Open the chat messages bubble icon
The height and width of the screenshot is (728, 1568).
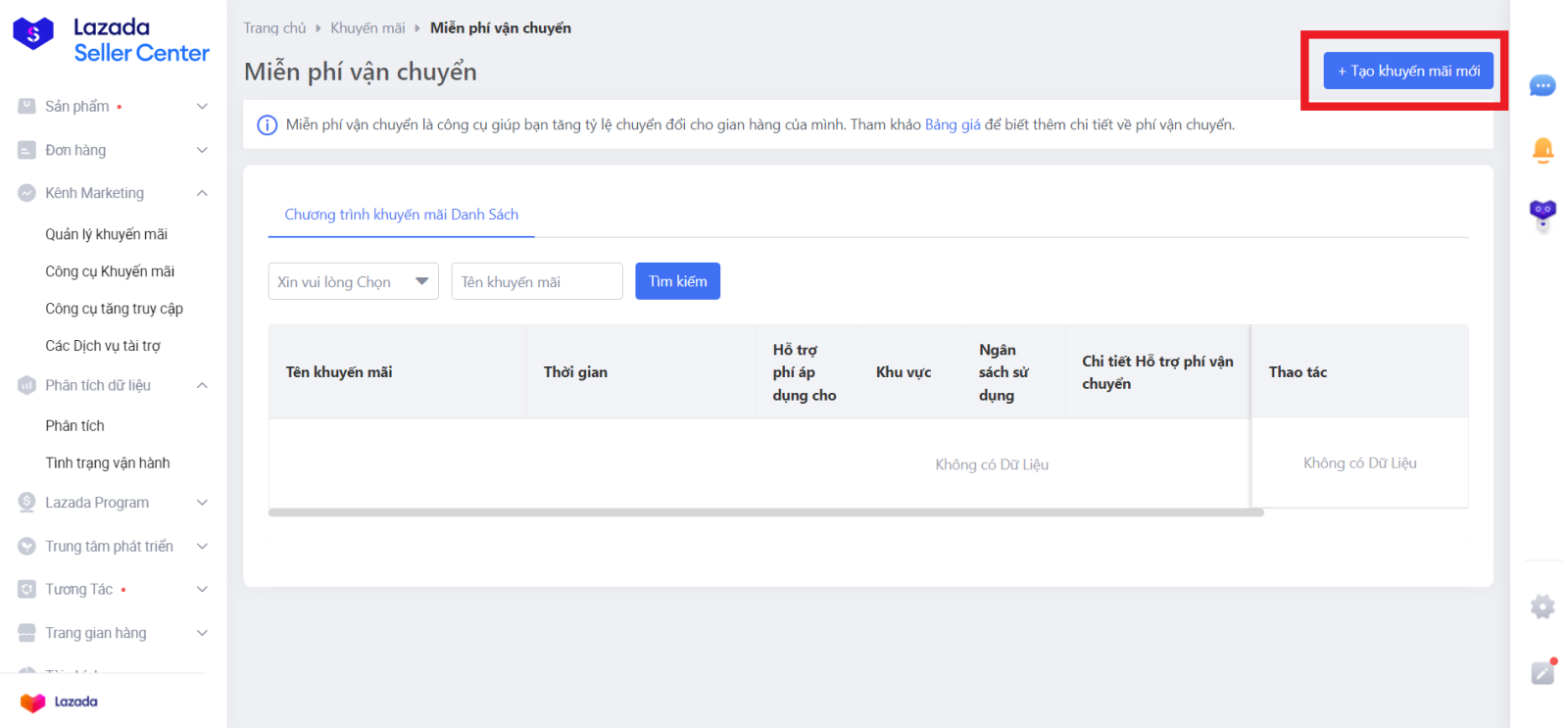[x=1543, y=86]
